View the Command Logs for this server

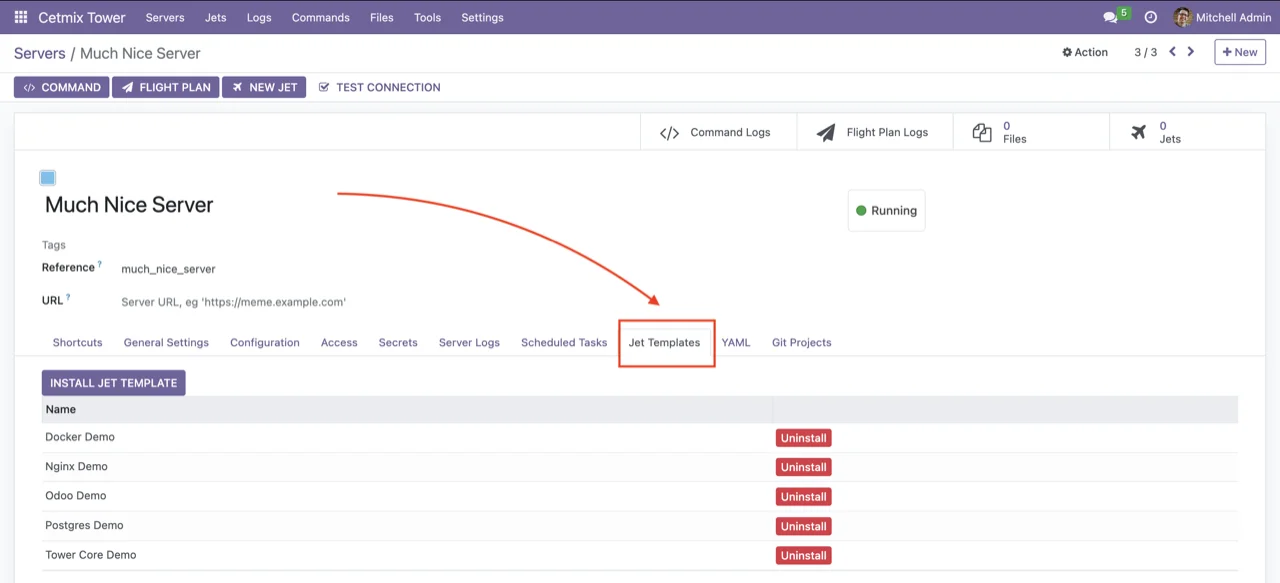[717, 131]
